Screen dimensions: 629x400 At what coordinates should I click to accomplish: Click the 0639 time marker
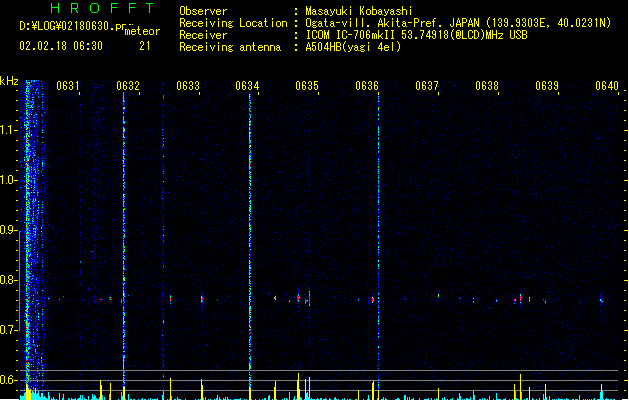547,86
